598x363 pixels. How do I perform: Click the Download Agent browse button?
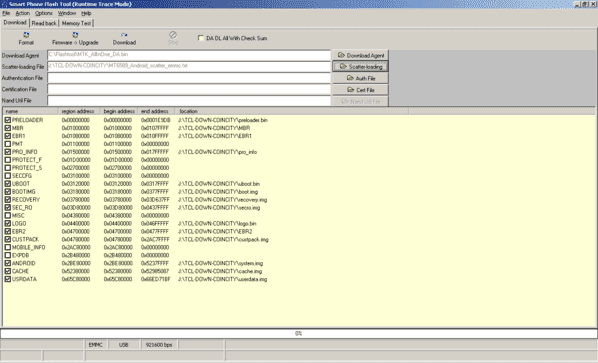coord(361,55)
